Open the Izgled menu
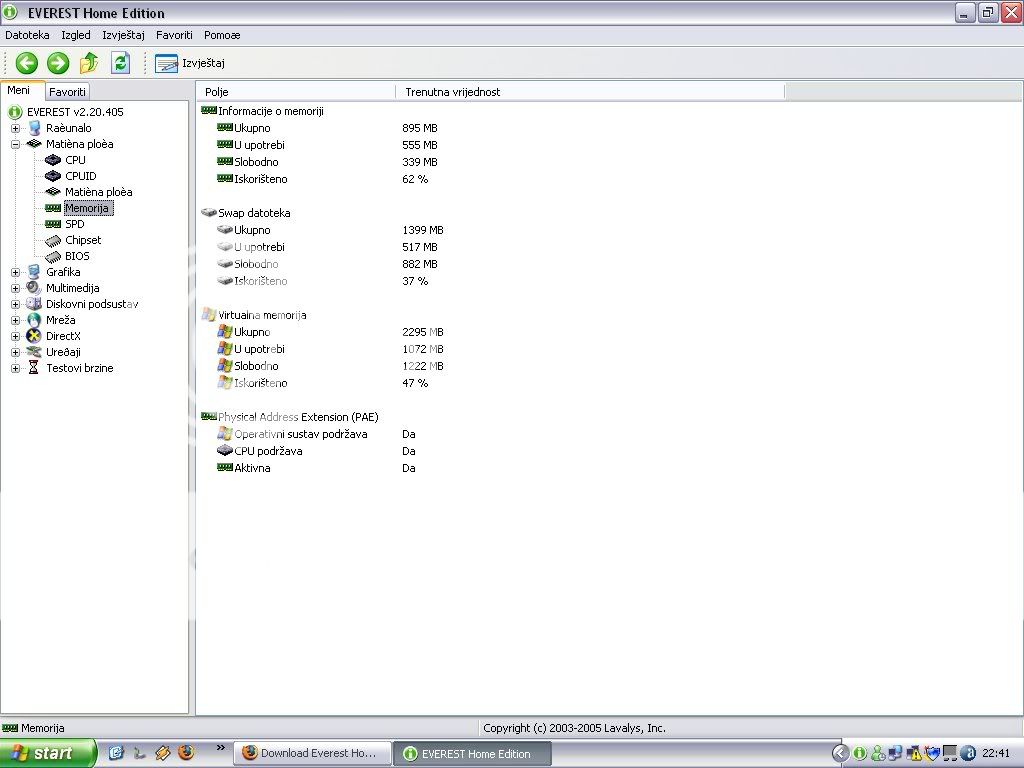Image resolution: width=1024 pixels, height=768 pixels. click(x=76, y=35)
